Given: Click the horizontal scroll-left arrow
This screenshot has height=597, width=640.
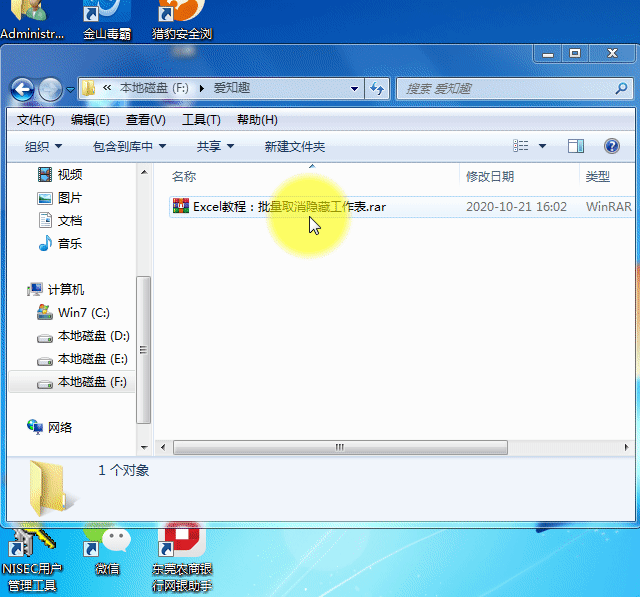Looking at the screenshot, I should coord(163,447).
